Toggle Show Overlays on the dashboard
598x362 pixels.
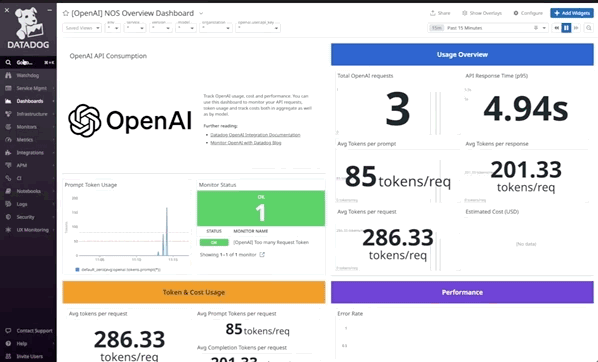tap(482, 13)
